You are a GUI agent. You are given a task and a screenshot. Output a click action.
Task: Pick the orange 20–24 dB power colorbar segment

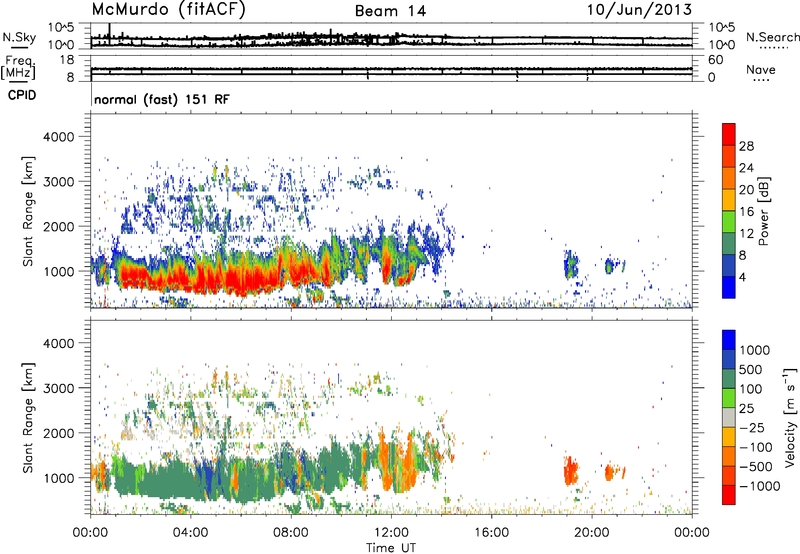pyautogui.click(x=729, y=178)
